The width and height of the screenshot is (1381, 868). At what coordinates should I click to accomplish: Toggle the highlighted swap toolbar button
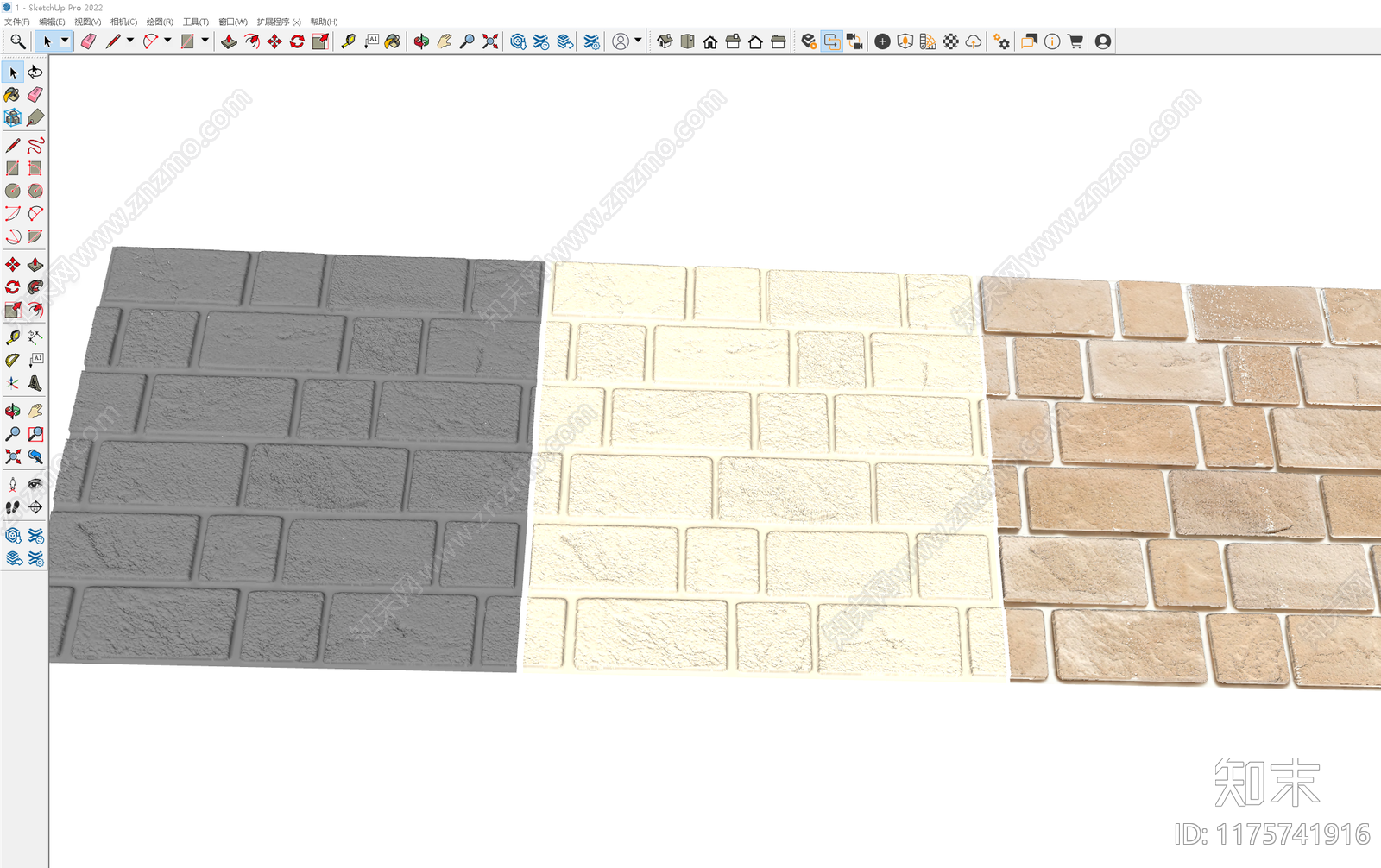pos(831,41)
